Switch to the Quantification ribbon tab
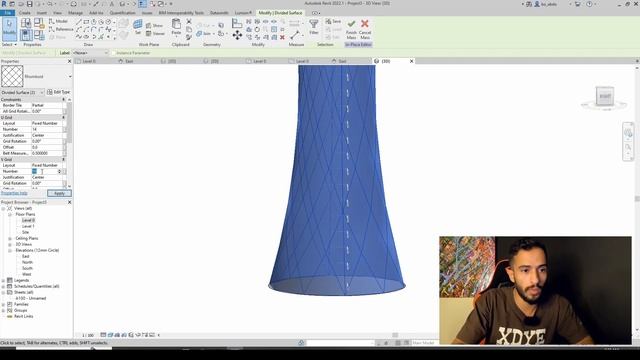The width and height of the screenshot is (640, 360). 122,13
